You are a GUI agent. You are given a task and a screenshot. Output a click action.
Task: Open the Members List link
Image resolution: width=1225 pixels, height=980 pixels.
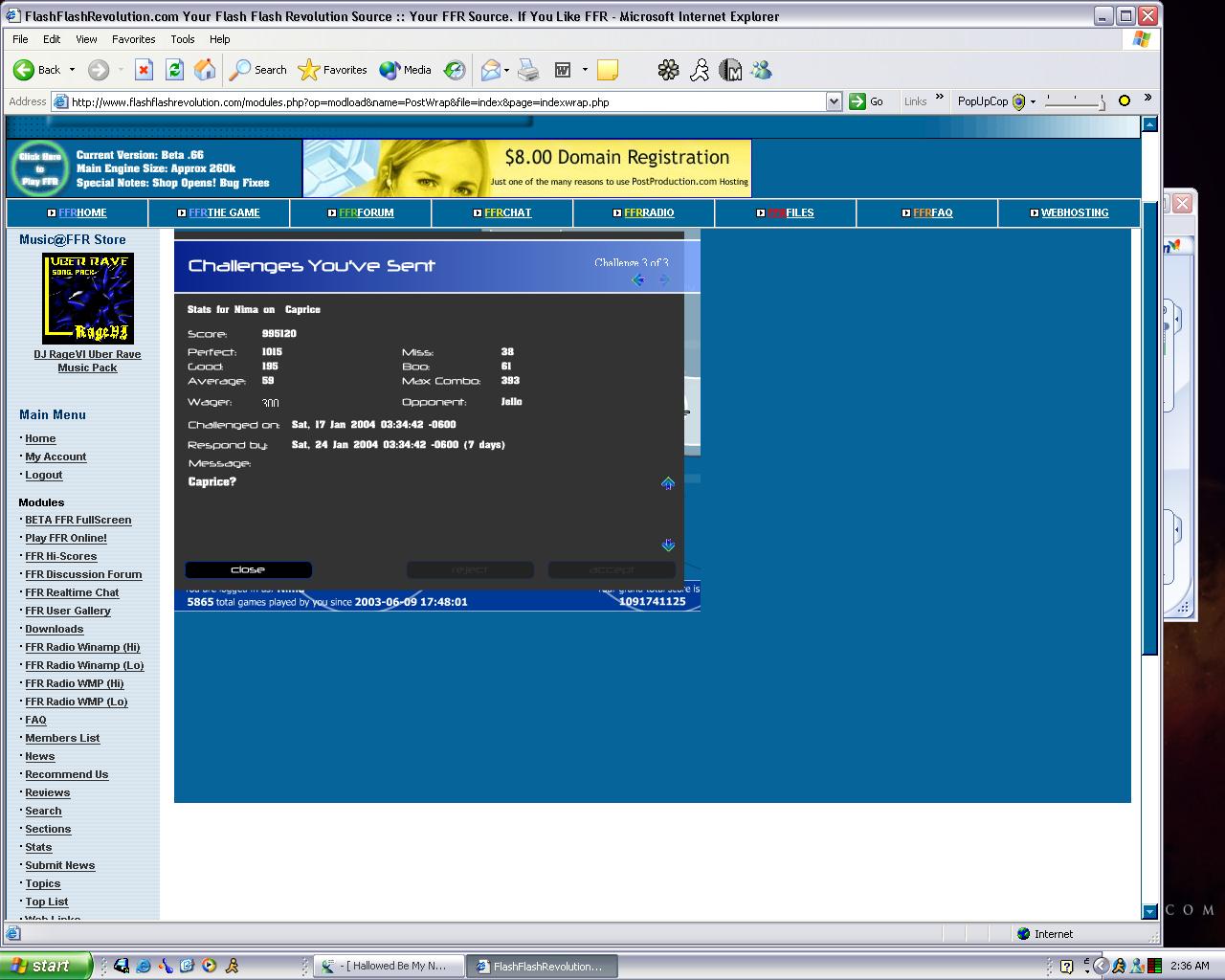coord(62,738)
